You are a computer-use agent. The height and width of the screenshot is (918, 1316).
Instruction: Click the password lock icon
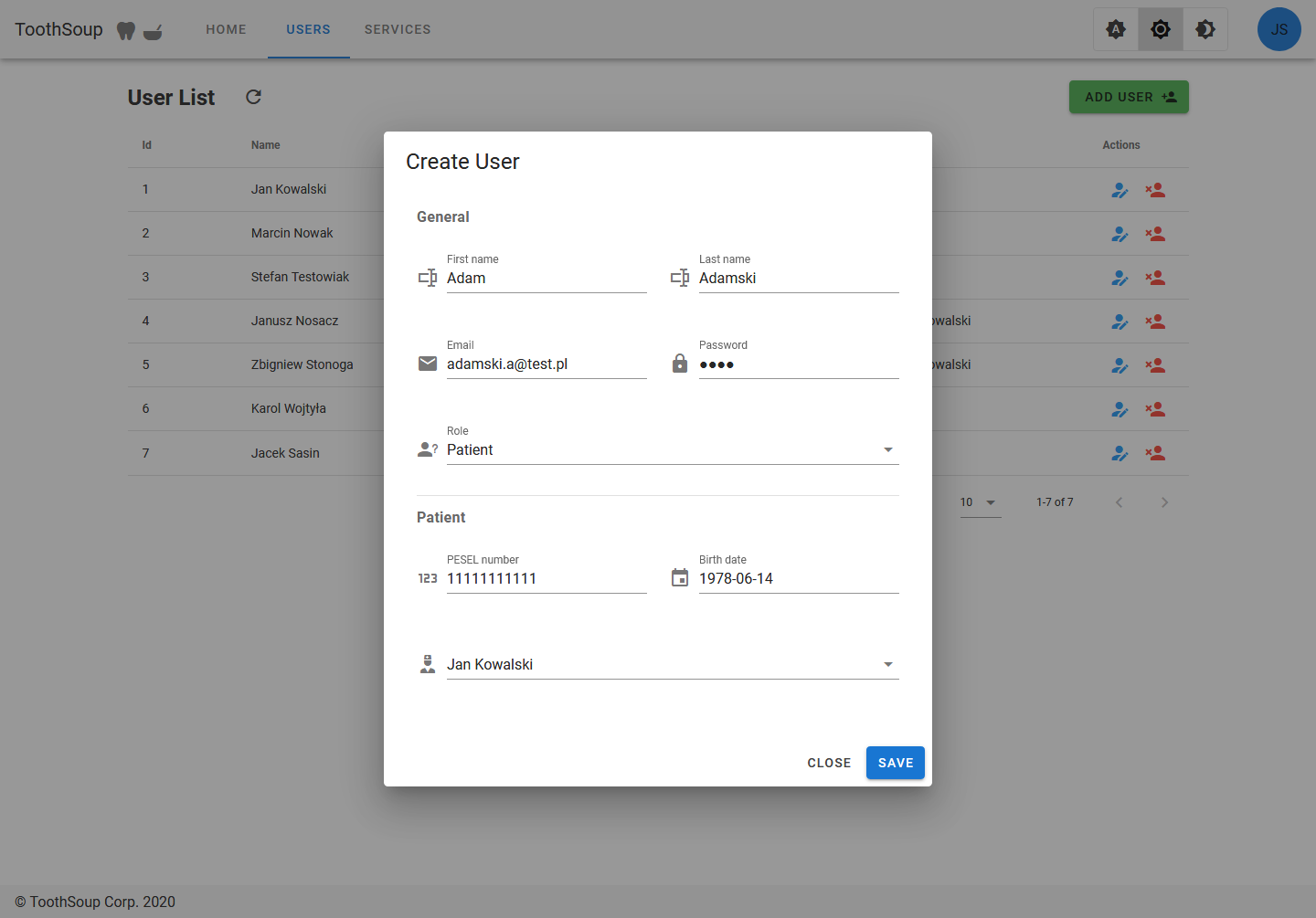pyautogui.click(x=680, y=363)
